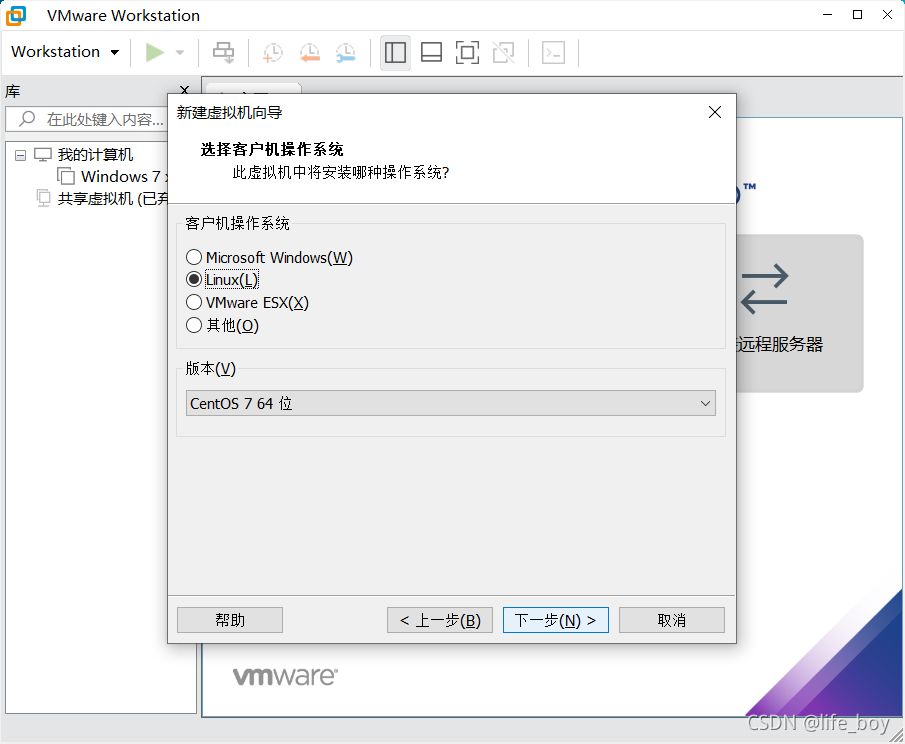Open the Workstation dropdown menu
This screenshot has width=905, height=744.
pyautogui.click(x=65, y=52)
